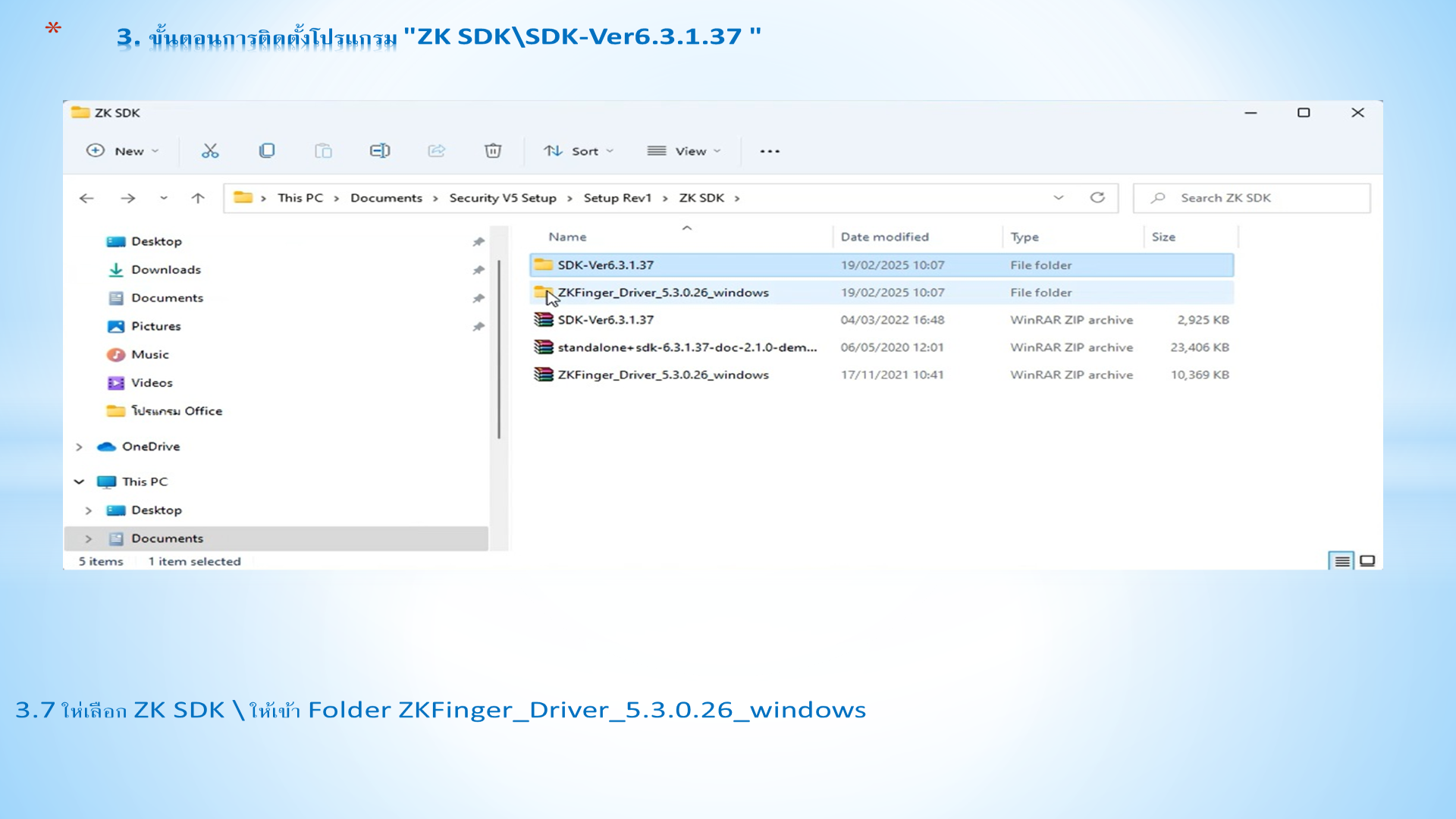Click the SDK-Ver6.3.1.37 folder icon
1456x819 pixels.
click(544, 265)
